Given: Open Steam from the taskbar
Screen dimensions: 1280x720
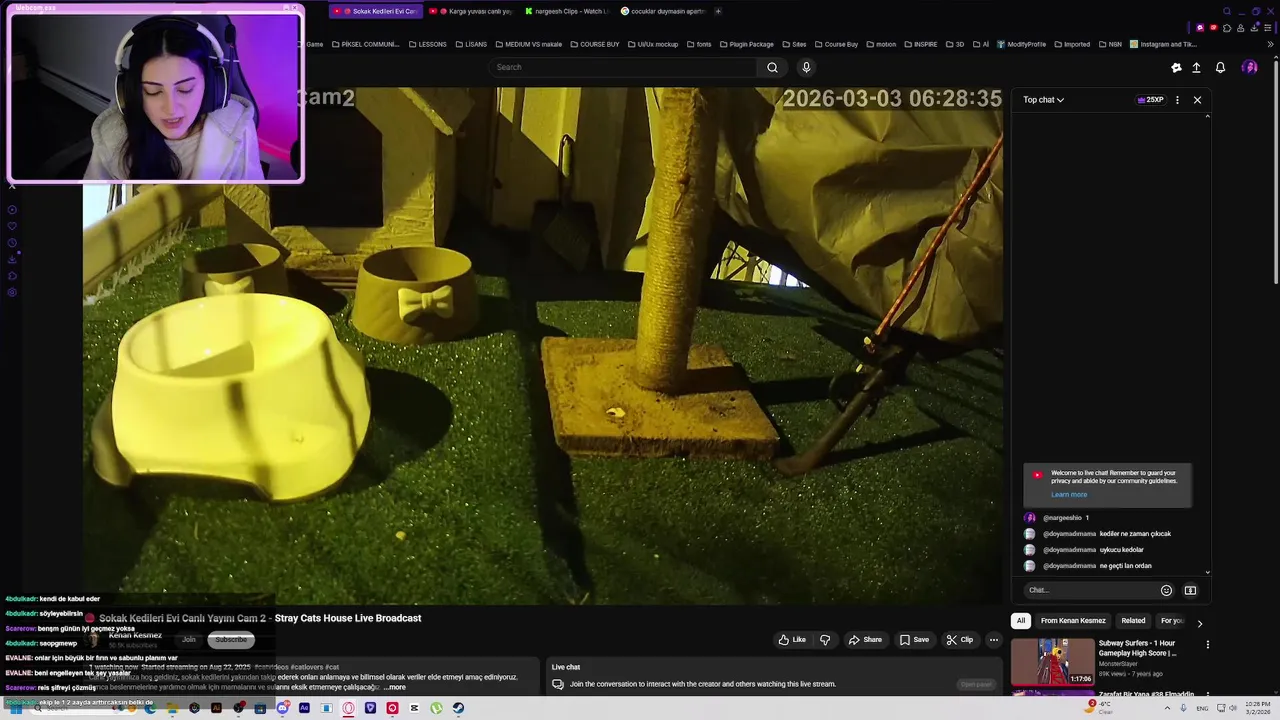Looking at the screenshot, I should pyautogui.click(x=458, y=708).
